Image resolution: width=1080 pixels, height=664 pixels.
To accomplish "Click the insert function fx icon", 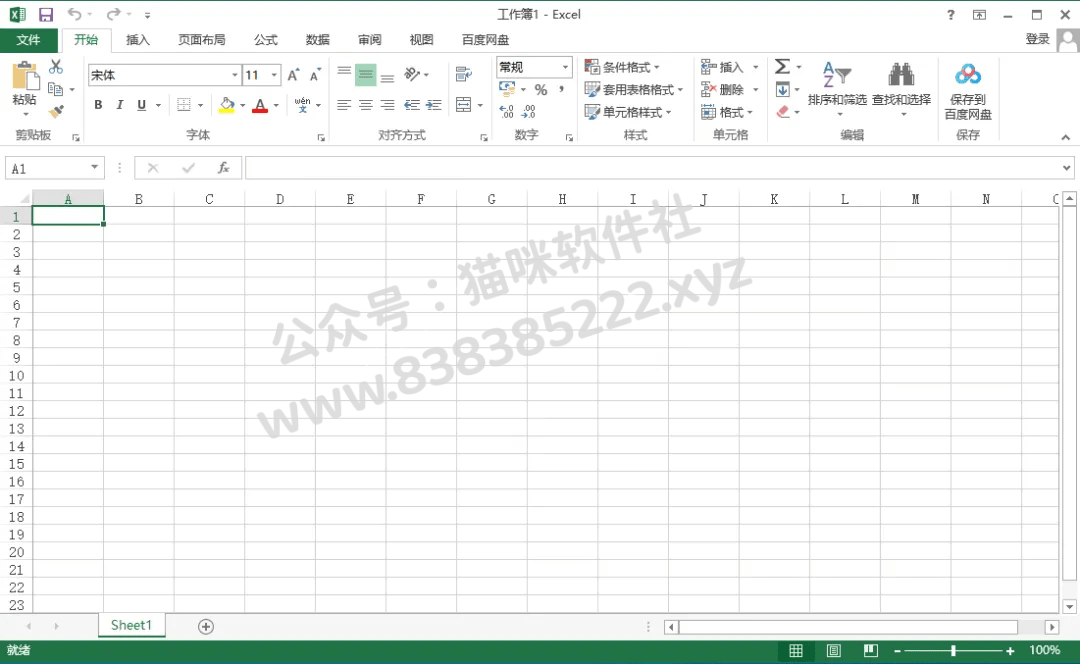I will pos(223,167).
